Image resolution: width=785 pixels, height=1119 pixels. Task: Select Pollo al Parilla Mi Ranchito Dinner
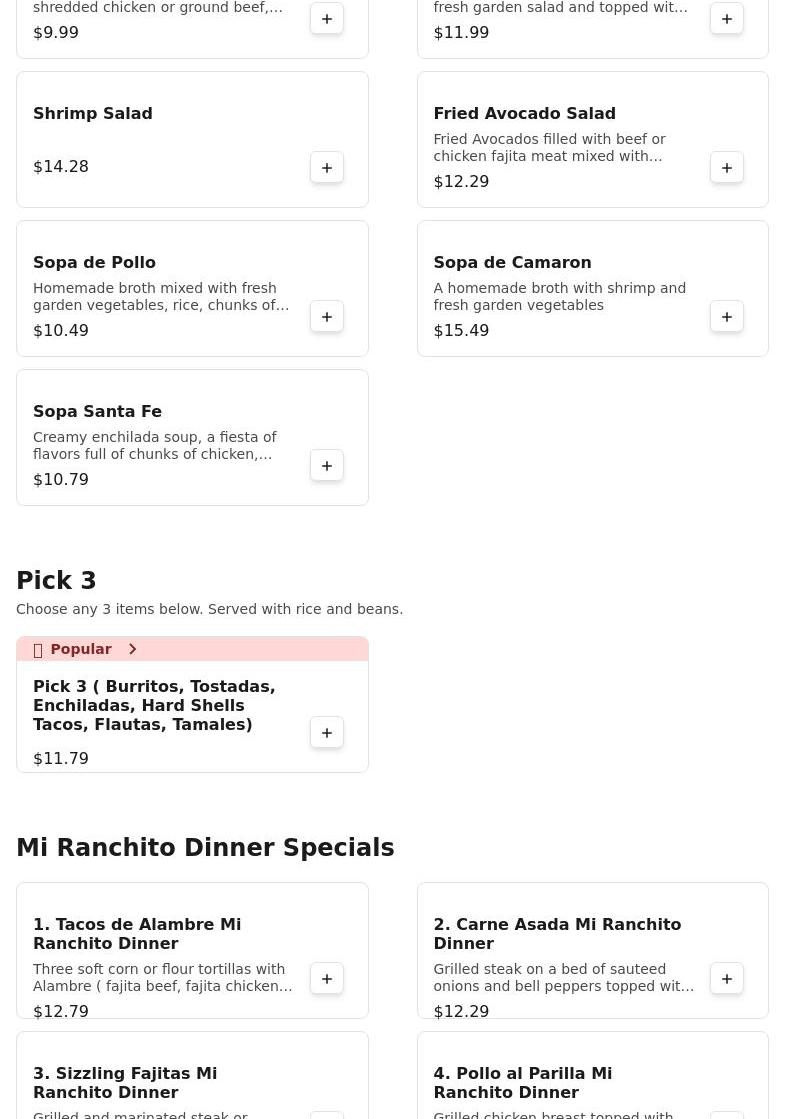pos(522,1083)
